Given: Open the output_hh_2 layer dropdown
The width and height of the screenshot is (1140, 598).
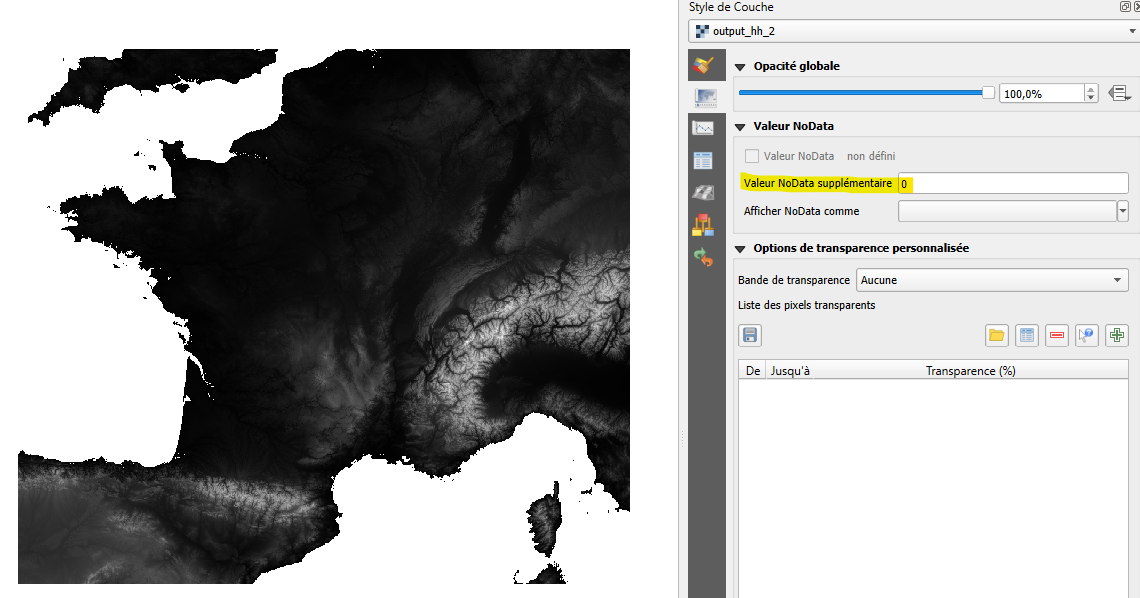Looking at the screenshot, I should coord(1130,31).
